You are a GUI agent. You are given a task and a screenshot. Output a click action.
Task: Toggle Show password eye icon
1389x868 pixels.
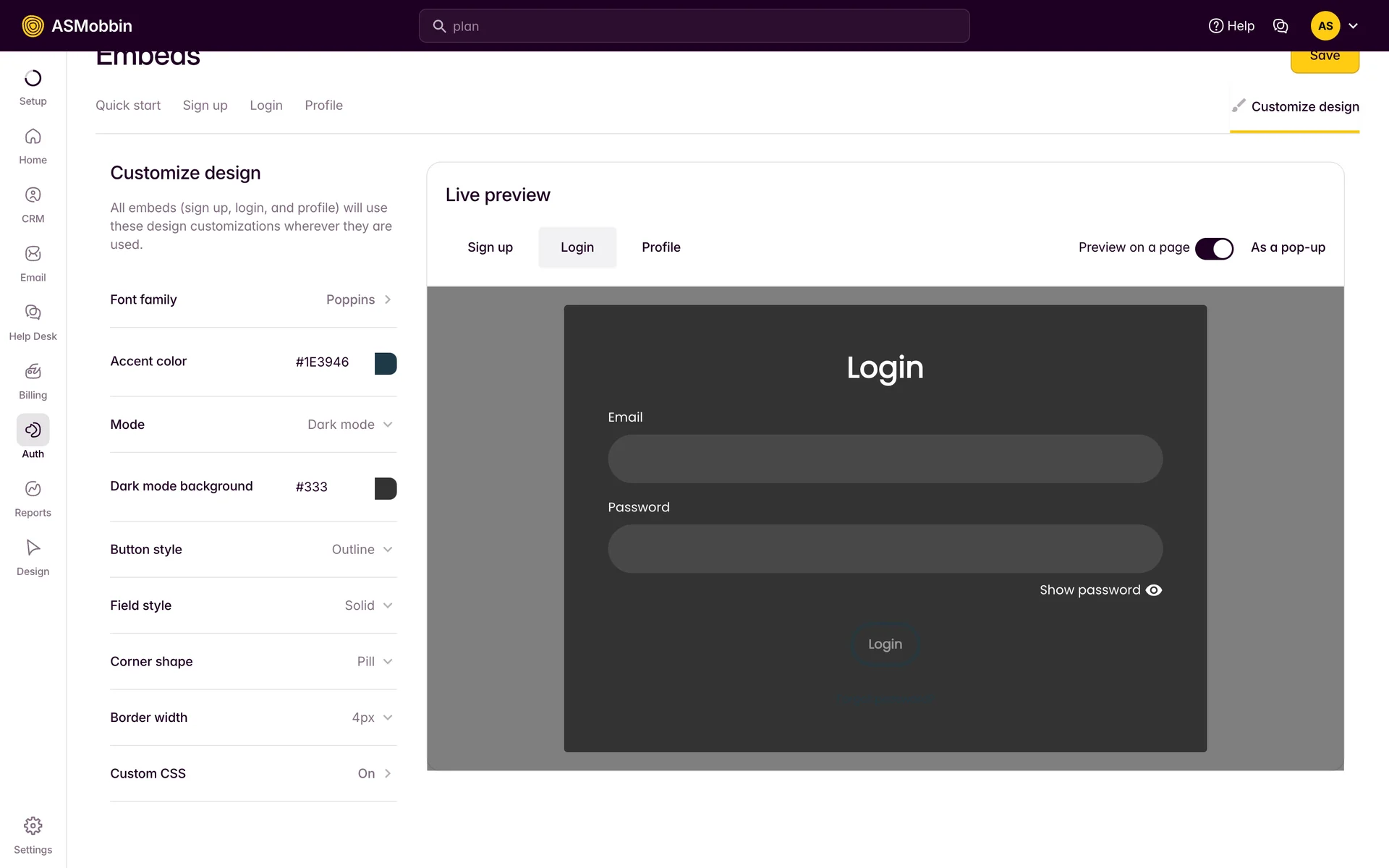[x=1154, y=590]
